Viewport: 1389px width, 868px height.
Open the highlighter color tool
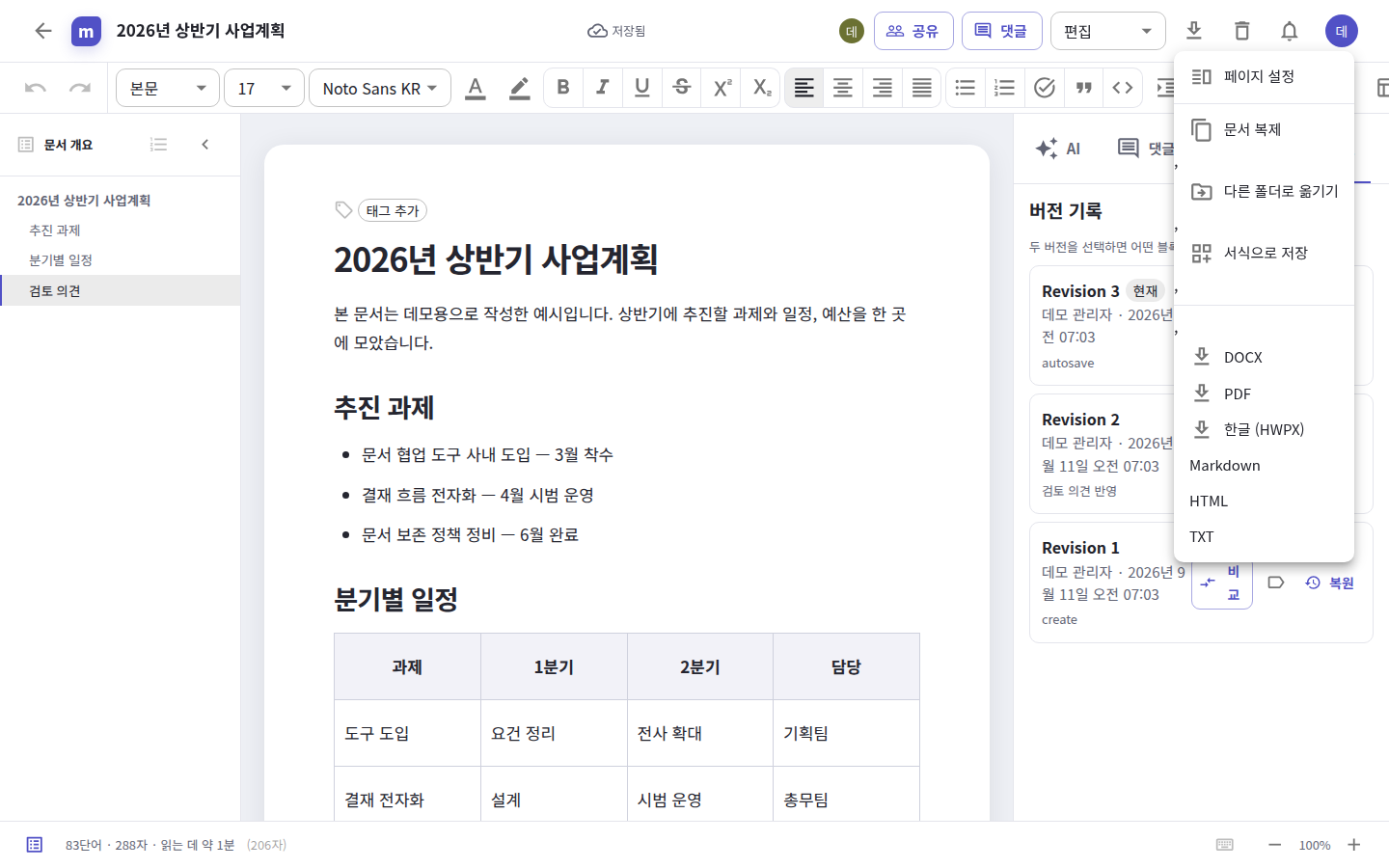tap(519, 88)
